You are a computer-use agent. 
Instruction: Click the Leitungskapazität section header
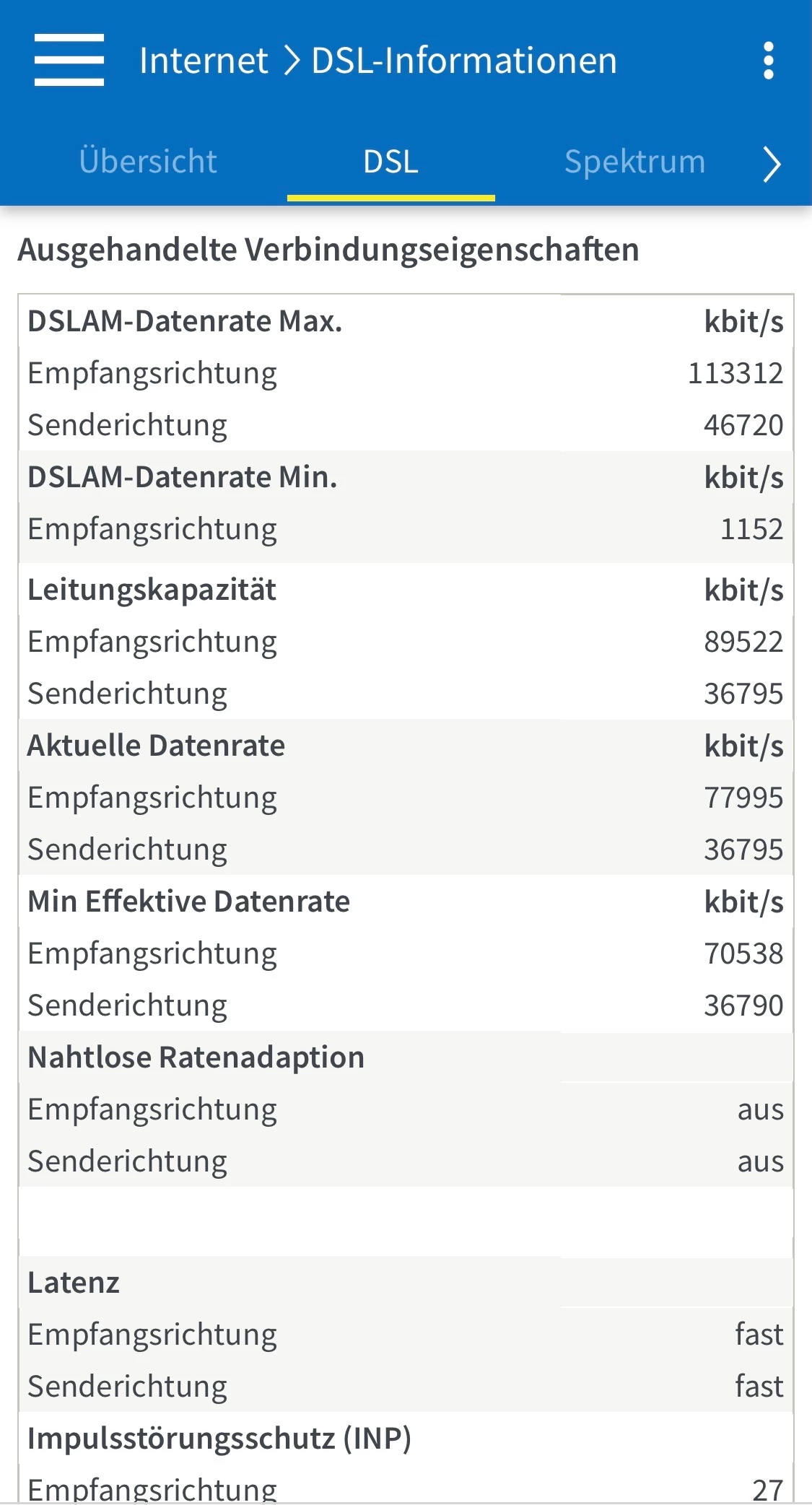click(x=152, y=590)
